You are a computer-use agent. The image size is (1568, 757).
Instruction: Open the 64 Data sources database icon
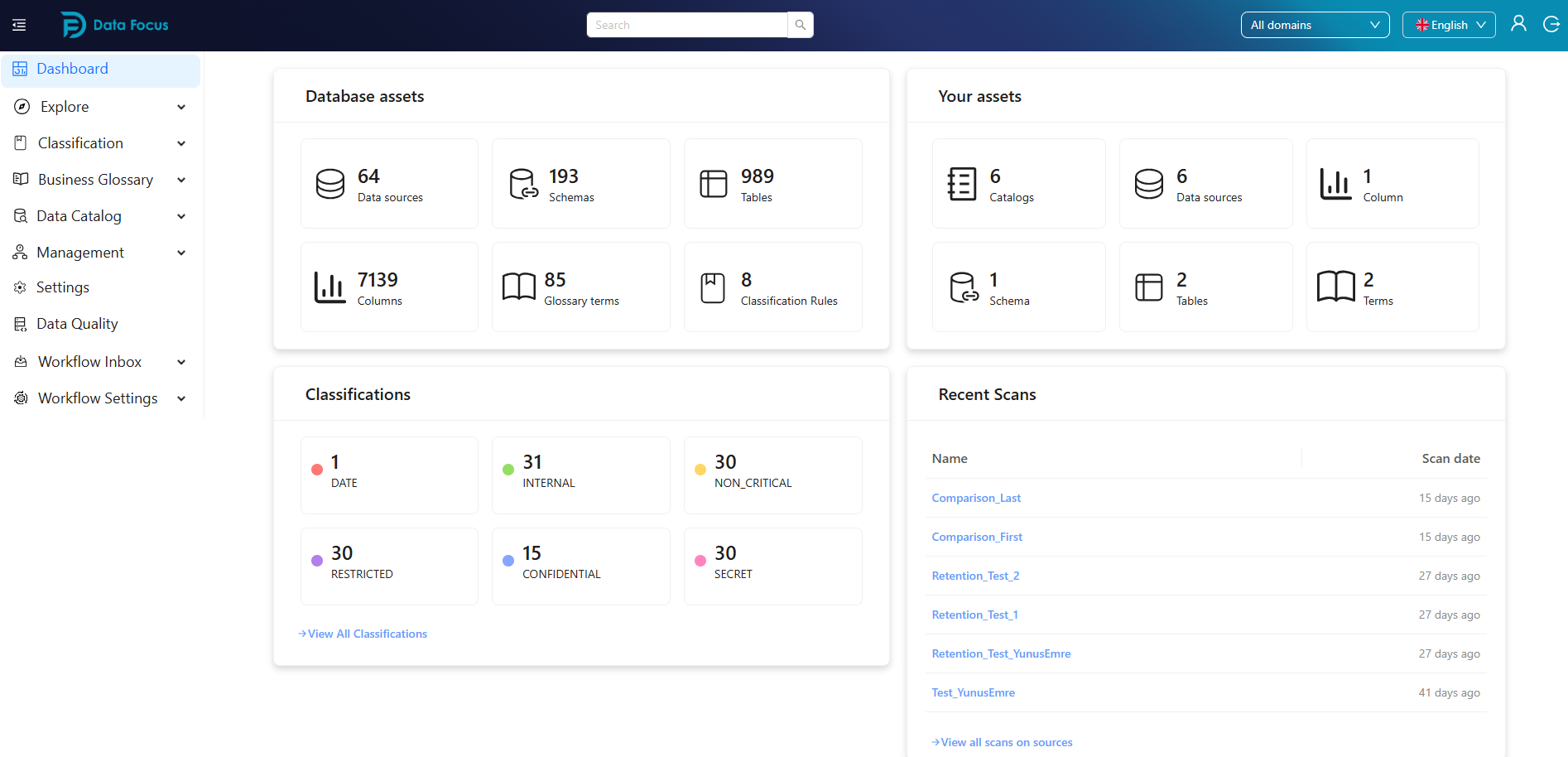pos(330,184)
